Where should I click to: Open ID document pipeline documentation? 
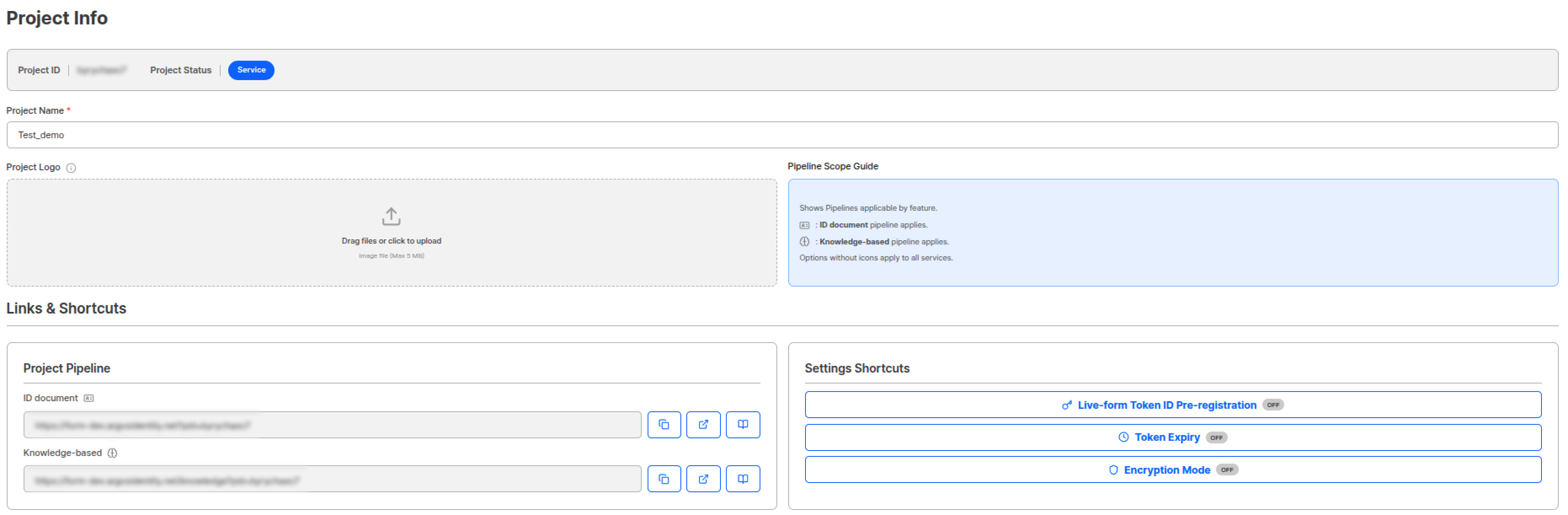pos(743,424)
